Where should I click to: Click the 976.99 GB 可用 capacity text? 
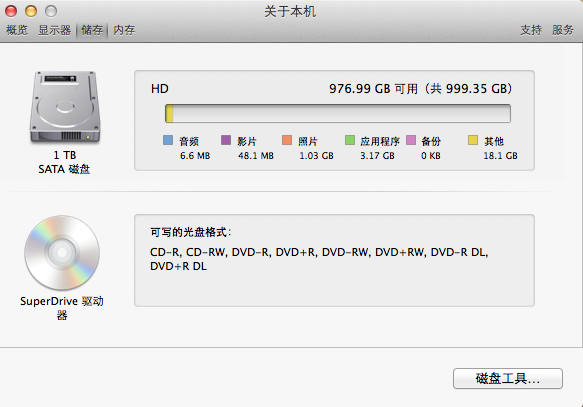click(373, 89)
